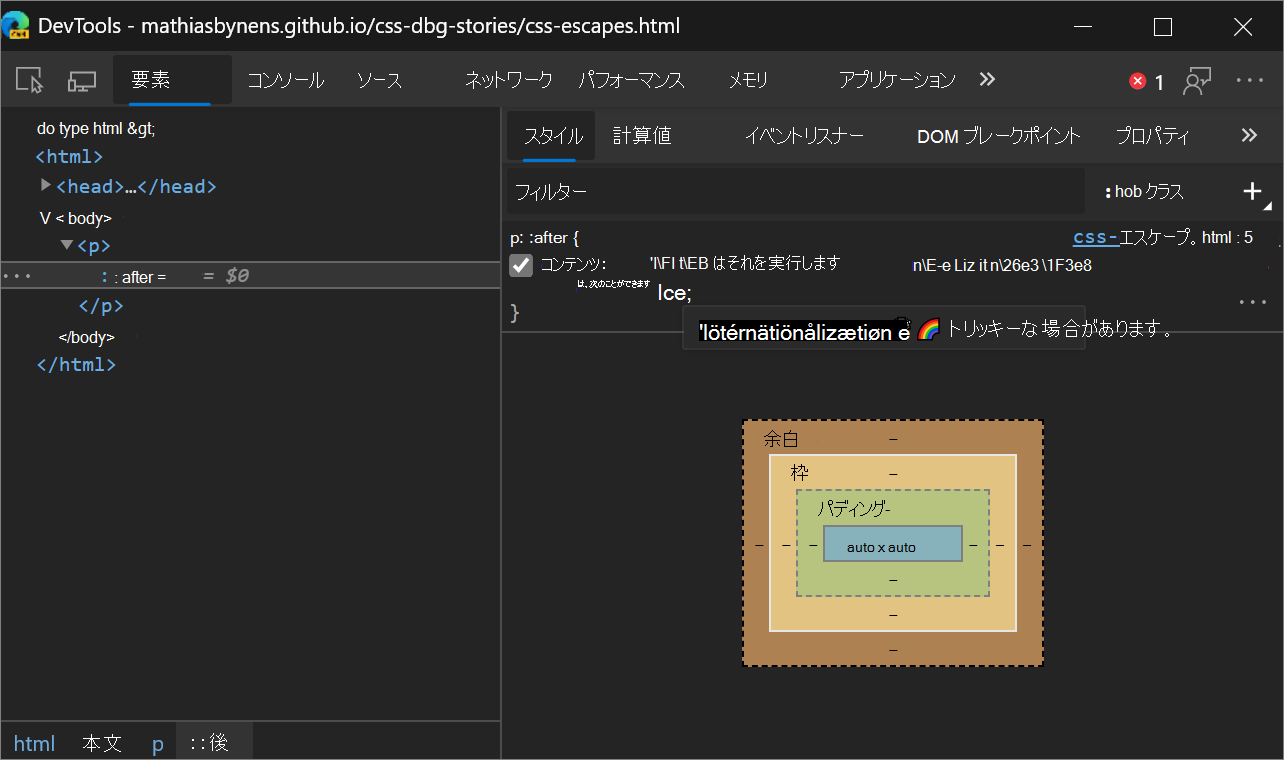Viewport: 1284px width, 760px height.
Task: Click p in the breadcrumb bar
Action: click(x=158, y=744)
